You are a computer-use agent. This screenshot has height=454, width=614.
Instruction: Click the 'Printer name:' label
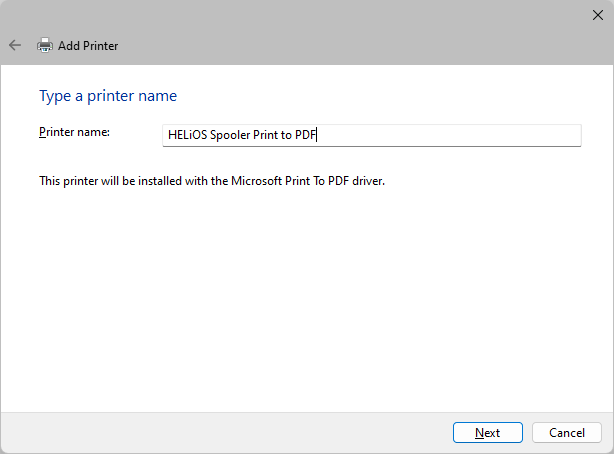tap(74, 132)
